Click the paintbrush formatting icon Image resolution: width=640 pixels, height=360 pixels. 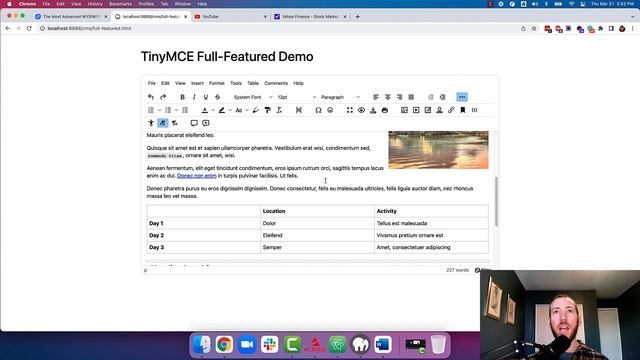[x=256, y=110]
